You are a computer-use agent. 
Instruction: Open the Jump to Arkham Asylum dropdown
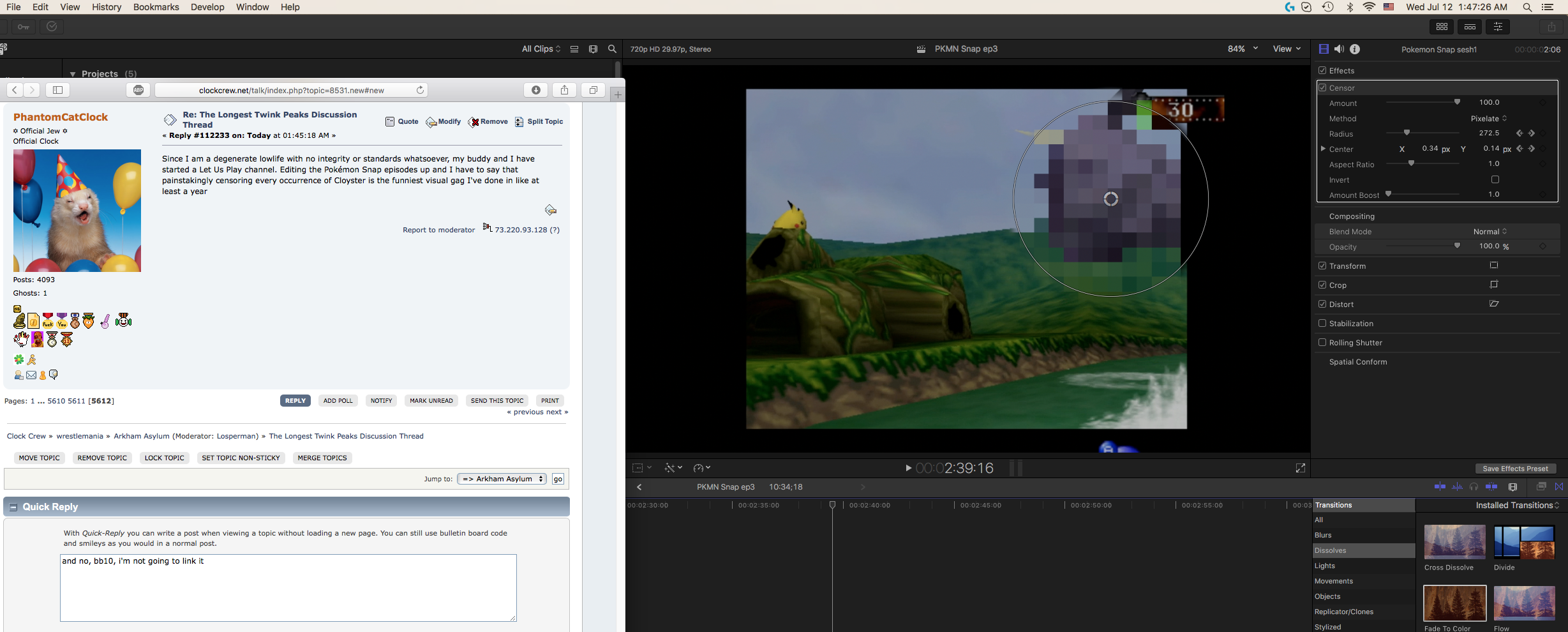click(x=502, y=479)
